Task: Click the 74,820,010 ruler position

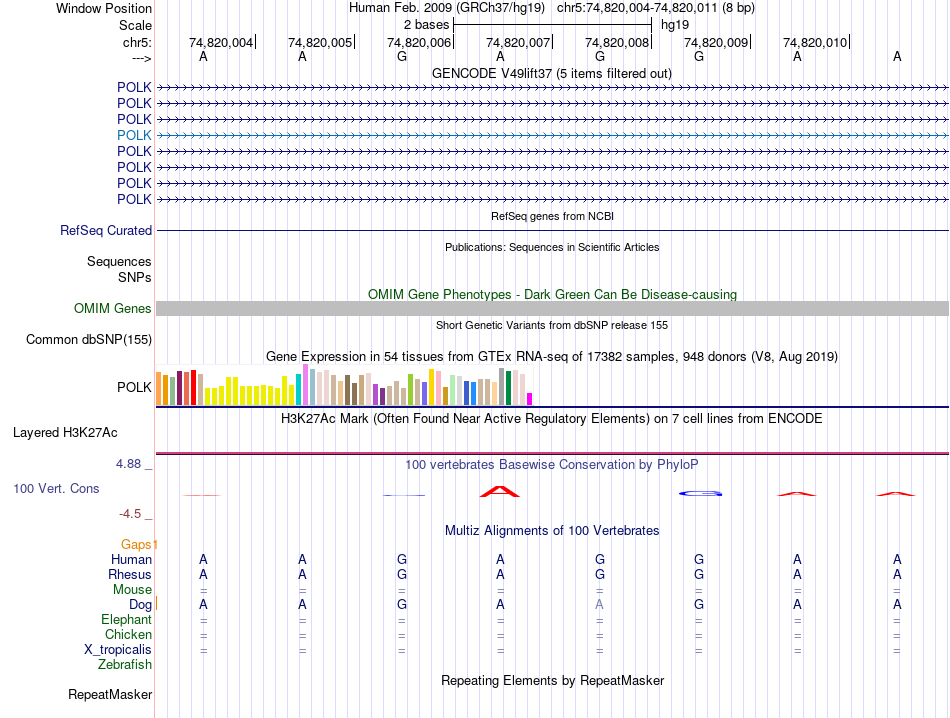Action: pos(815,42)
